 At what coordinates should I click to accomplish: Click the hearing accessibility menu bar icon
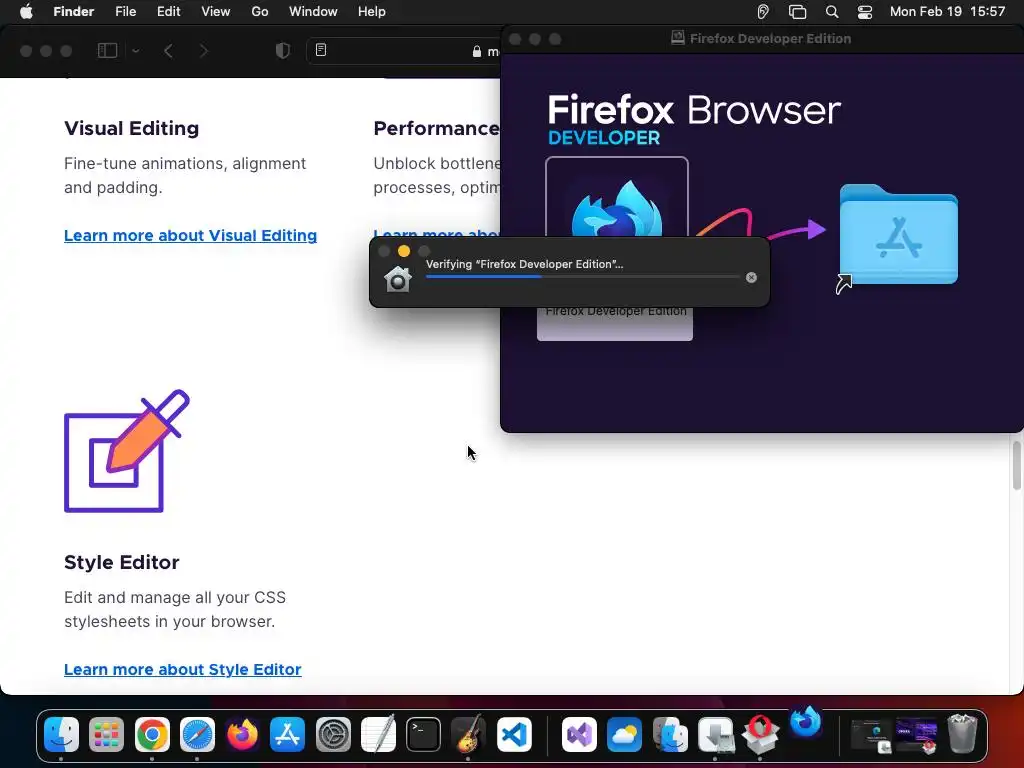(x=763, y=12)
